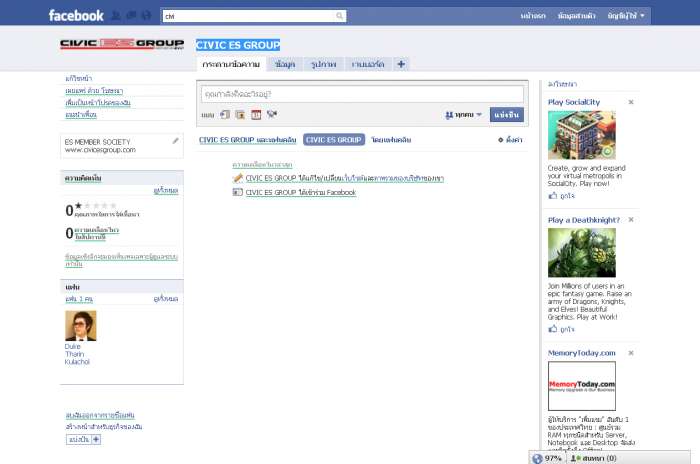The height and width of the screenshot is (464, 700).
Task: Close the MemoryToday.com ad
Action: [631, 353]
